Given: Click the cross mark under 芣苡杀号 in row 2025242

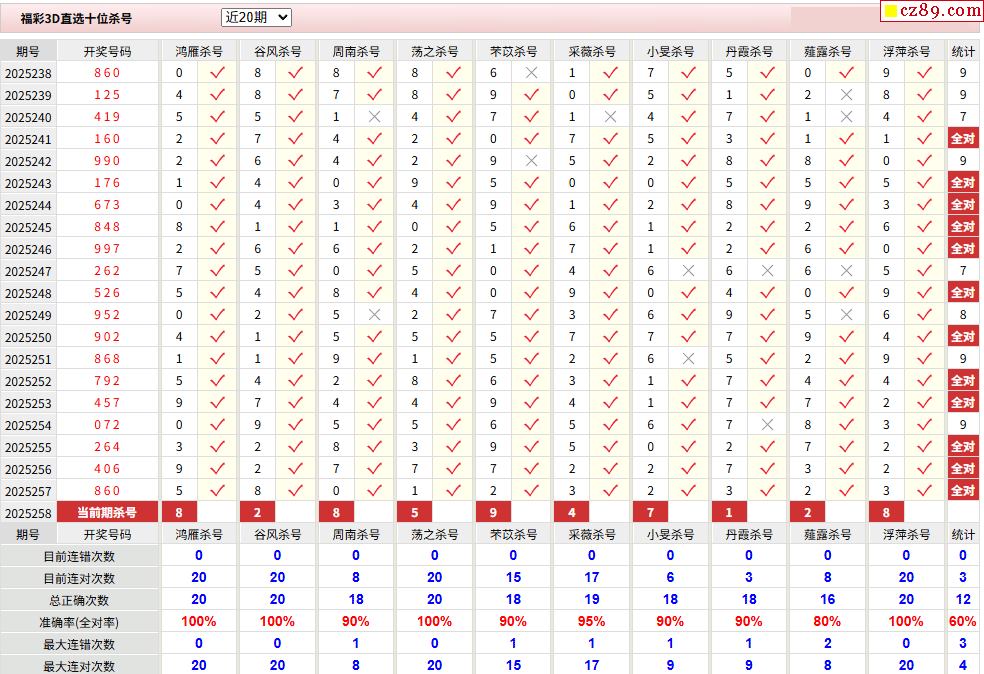Looking at the screenshot, I should click(532, 161).
